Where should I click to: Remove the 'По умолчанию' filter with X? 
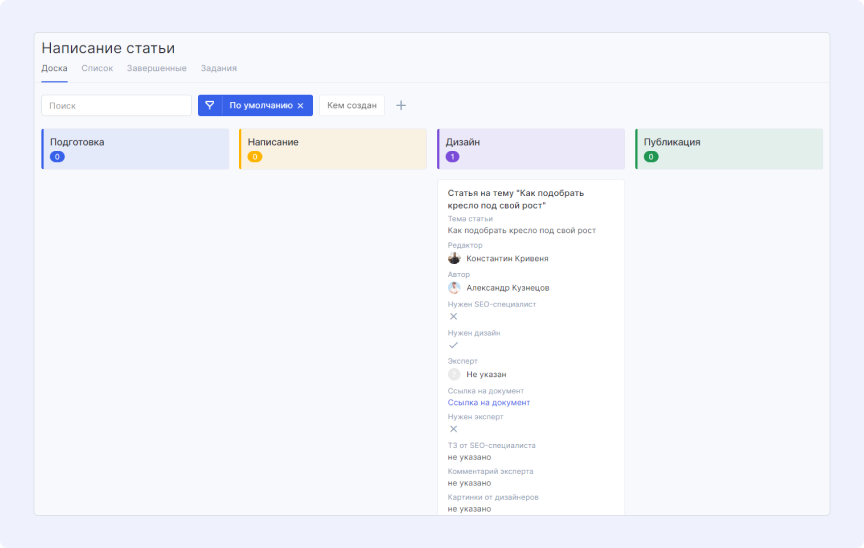(x=300, y=105)
